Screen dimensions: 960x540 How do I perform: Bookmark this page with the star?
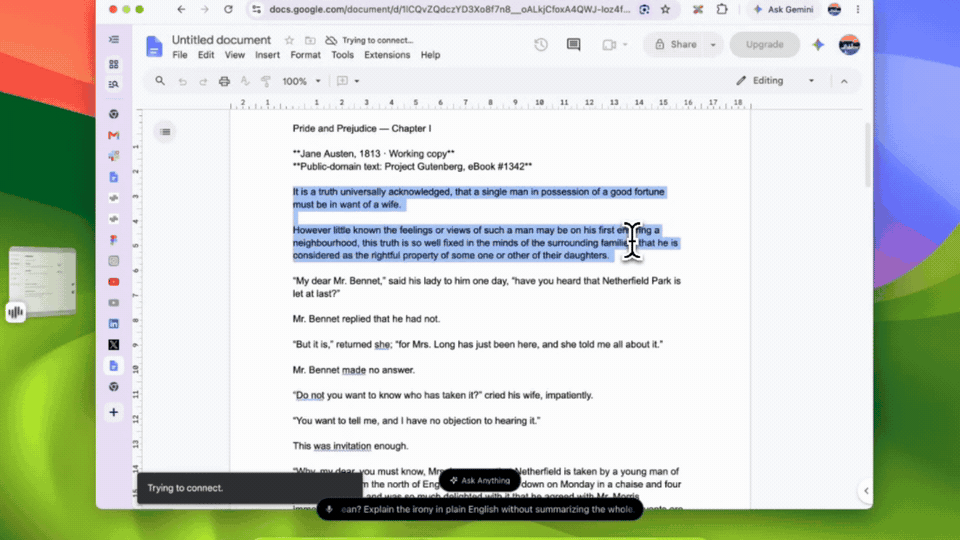[666, 9]
